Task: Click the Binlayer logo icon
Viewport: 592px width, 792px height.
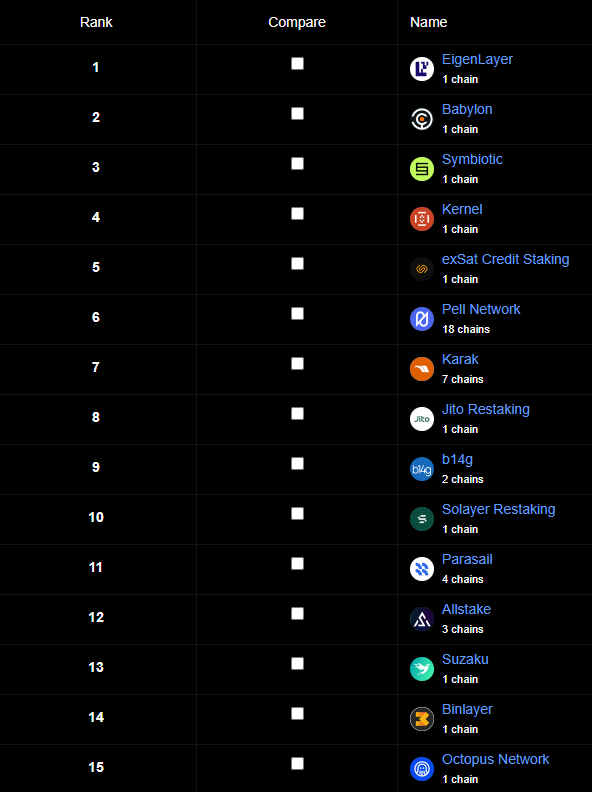Action: pyautogui.click(x=422, y=719)
